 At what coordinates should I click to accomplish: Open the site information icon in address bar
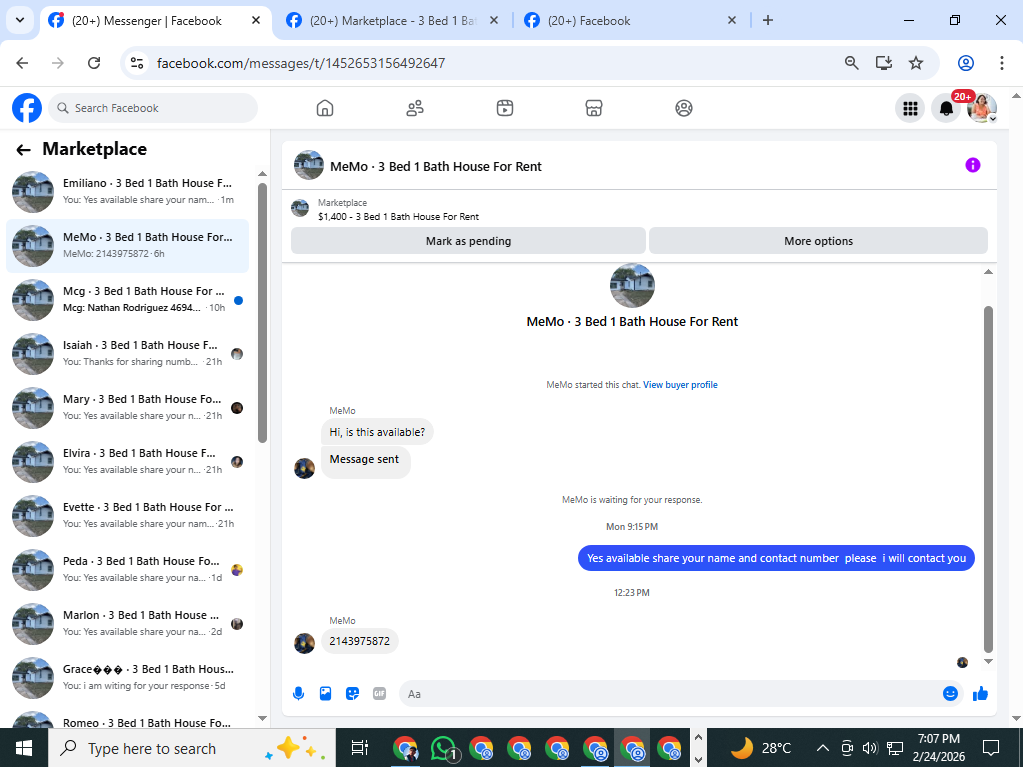tap(137, 63)
